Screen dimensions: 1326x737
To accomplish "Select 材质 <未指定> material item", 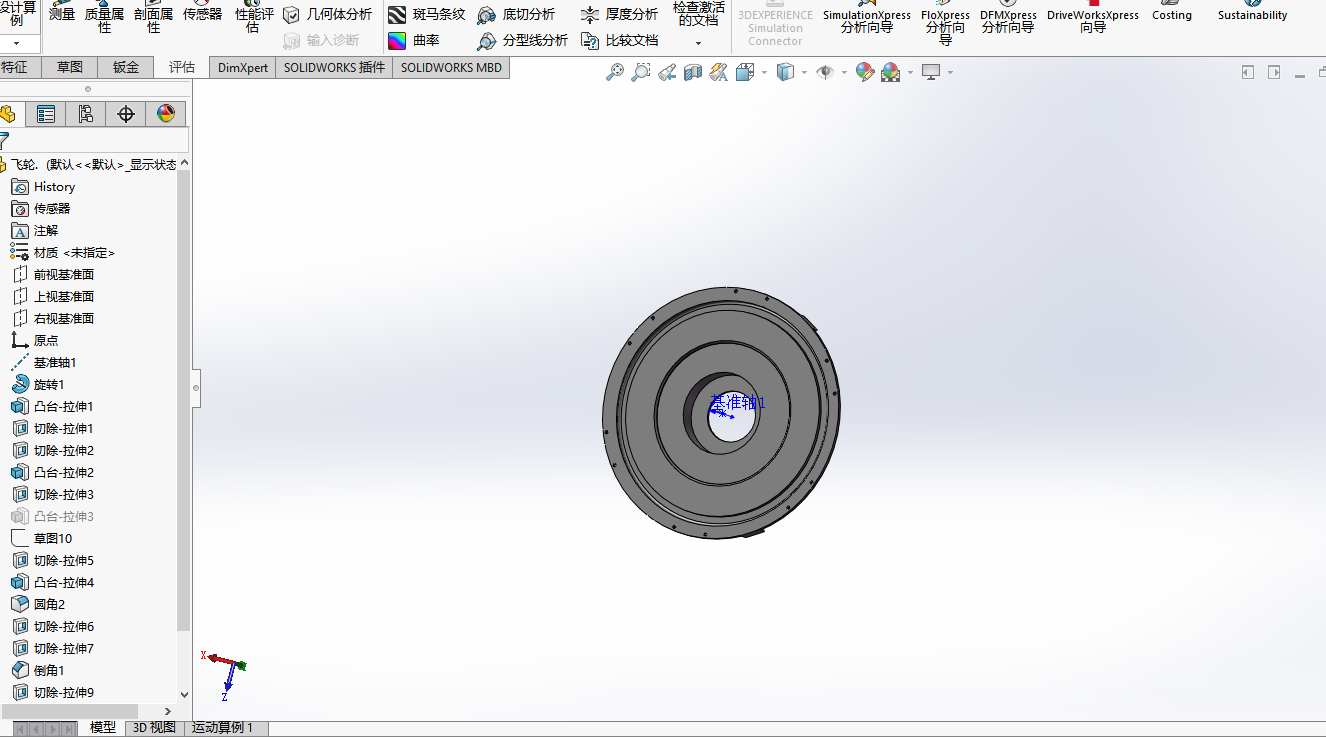I will point(63,253).
